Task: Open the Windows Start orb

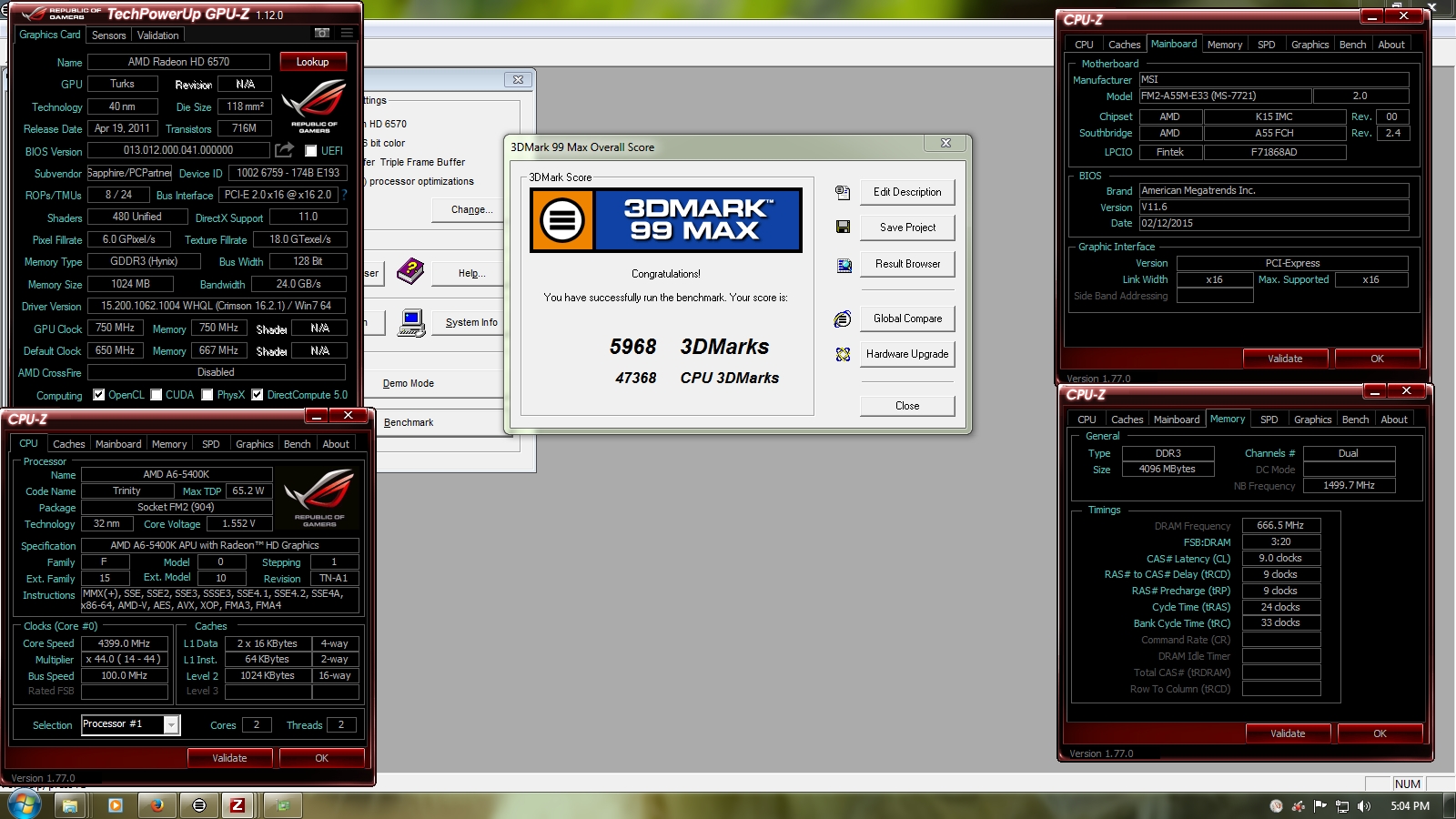Action: point(24,804)
